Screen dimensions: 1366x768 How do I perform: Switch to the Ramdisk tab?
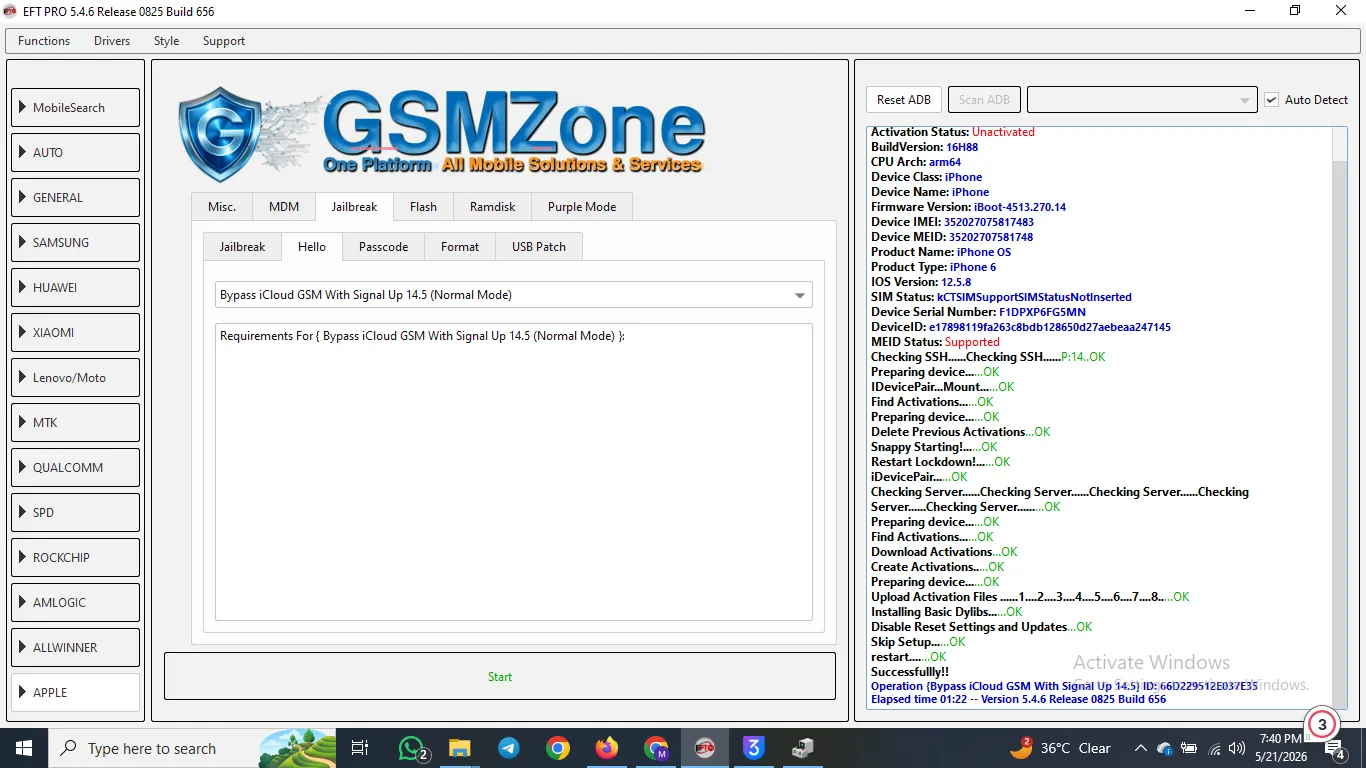click(493, 207)
